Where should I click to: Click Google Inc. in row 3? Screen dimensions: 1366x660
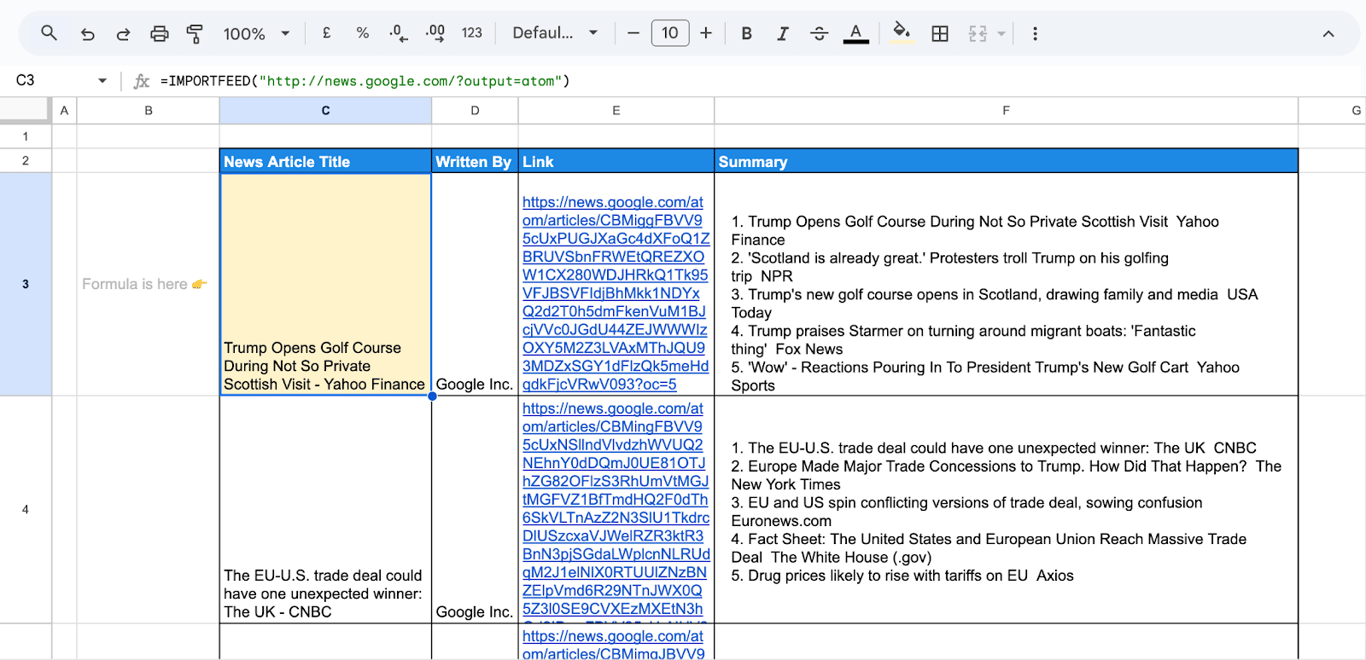475,384
